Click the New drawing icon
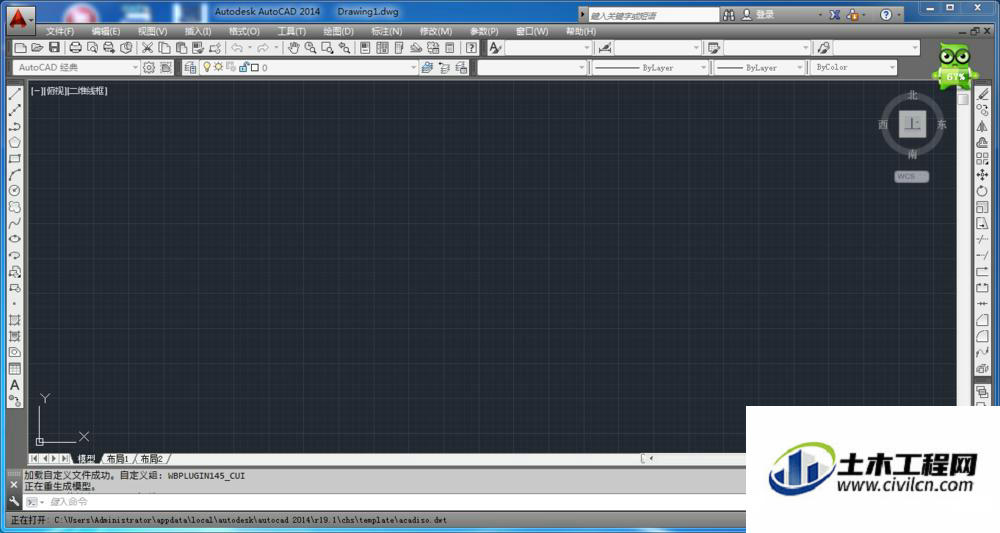This screenshot has width=1000, height=533. (x=20, y=48)
